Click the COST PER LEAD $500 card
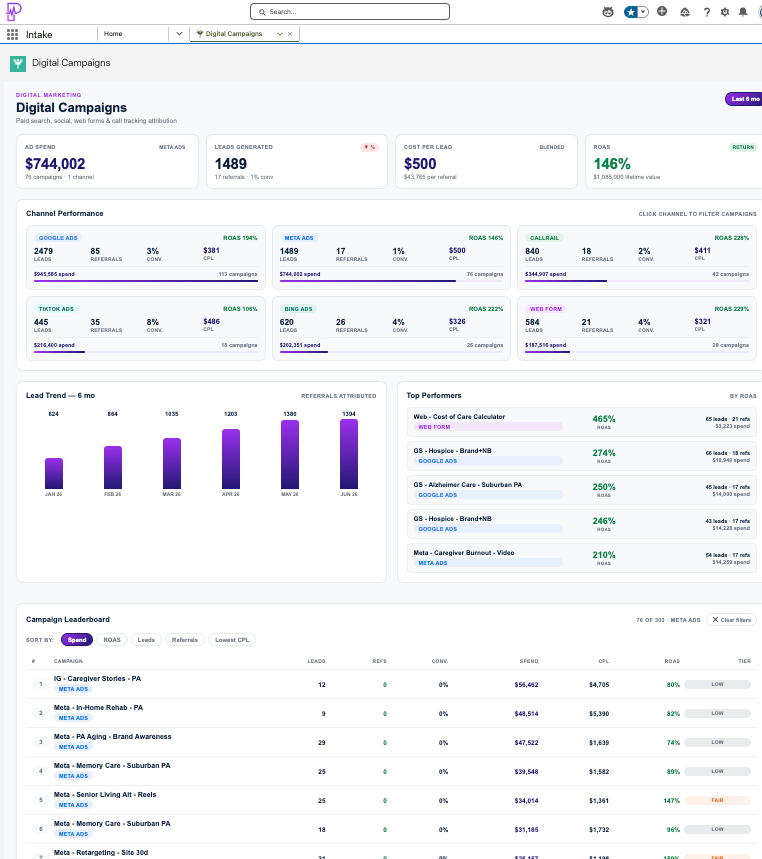762x859 pixels. tap(486, 162)
